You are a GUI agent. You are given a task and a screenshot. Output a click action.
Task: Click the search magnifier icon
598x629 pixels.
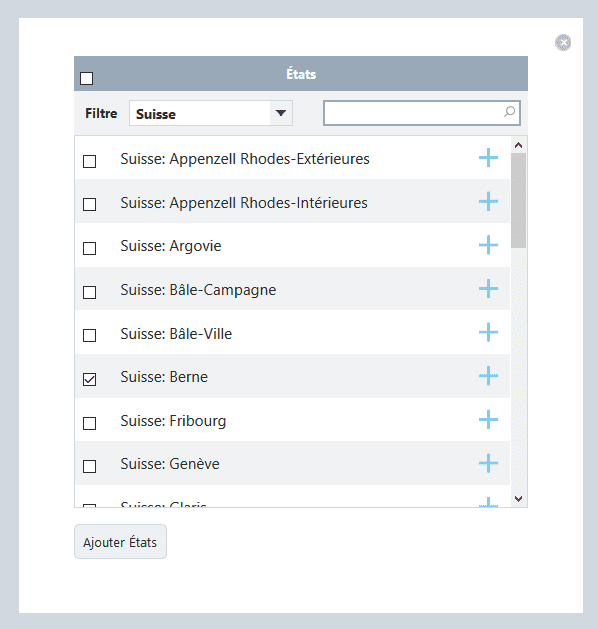pos(509,112)
